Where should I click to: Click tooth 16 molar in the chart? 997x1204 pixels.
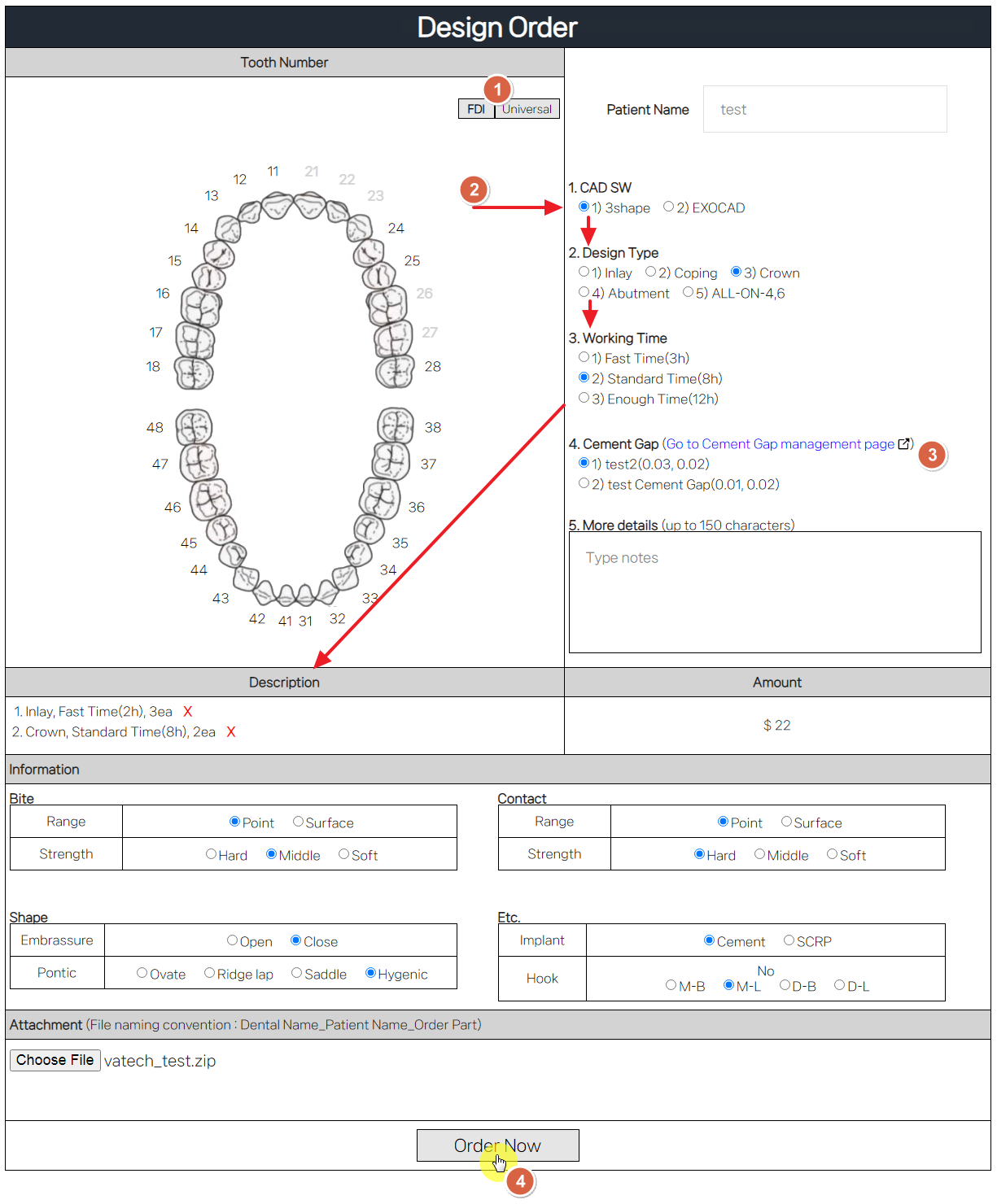(x=199, y=307)
